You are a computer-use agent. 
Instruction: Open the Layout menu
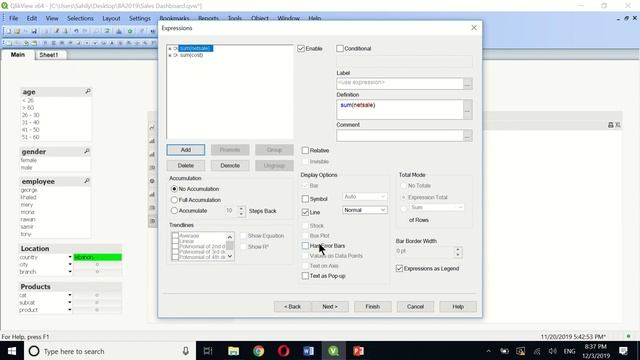pyautogui.click(x=111, y=18)
